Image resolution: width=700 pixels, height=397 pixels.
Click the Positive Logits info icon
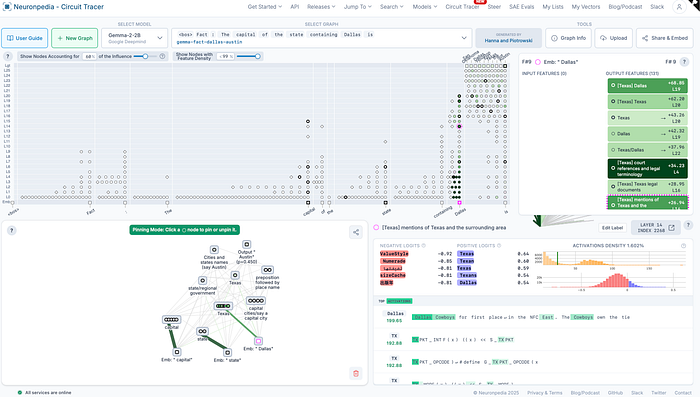499,246
